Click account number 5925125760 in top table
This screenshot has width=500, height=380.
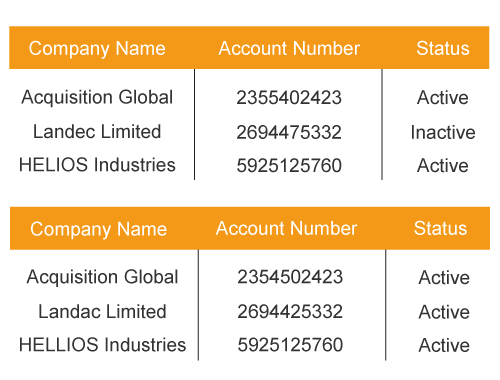tap(289, 165)
